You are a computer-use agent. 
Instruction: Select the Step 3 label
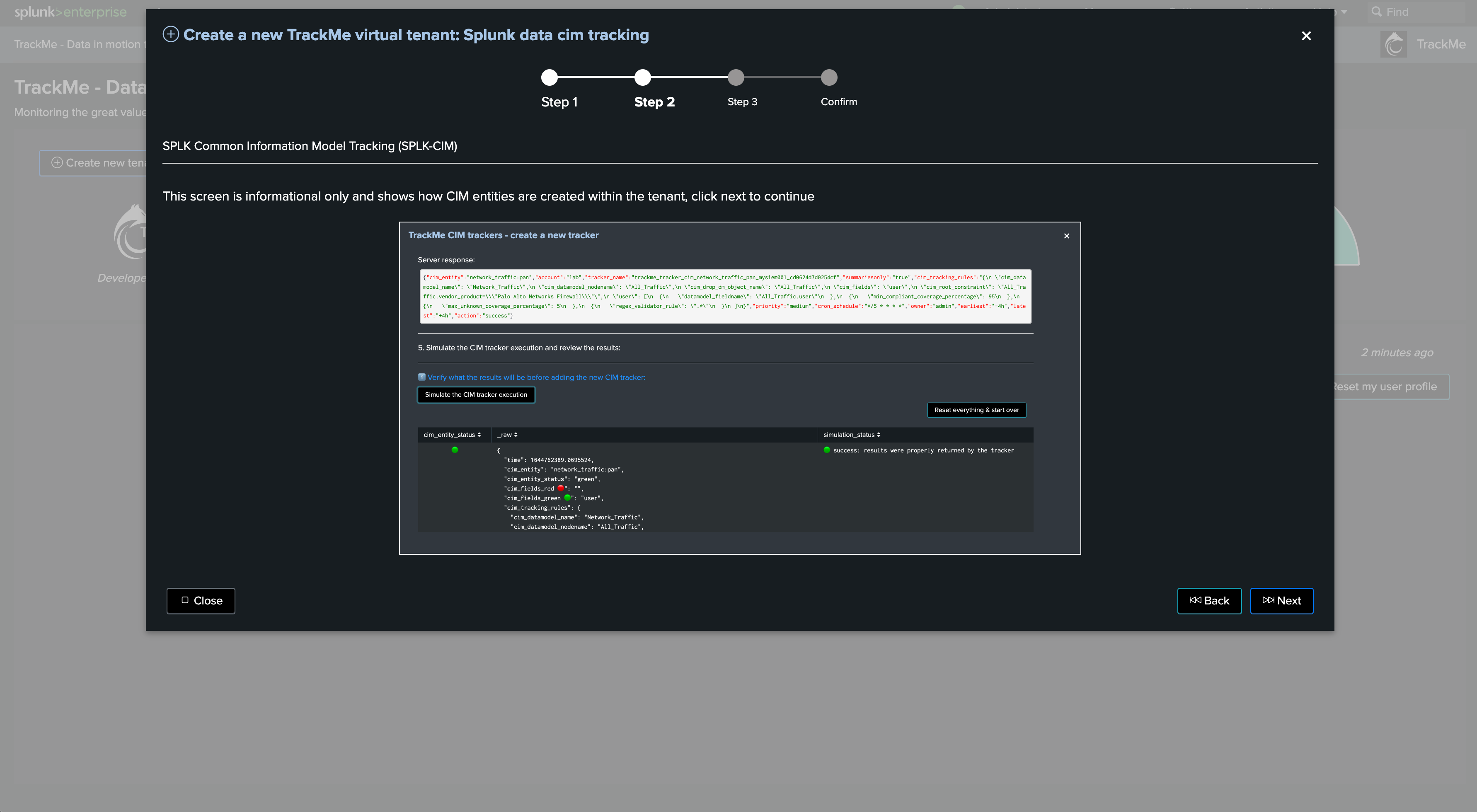[742, 102]
